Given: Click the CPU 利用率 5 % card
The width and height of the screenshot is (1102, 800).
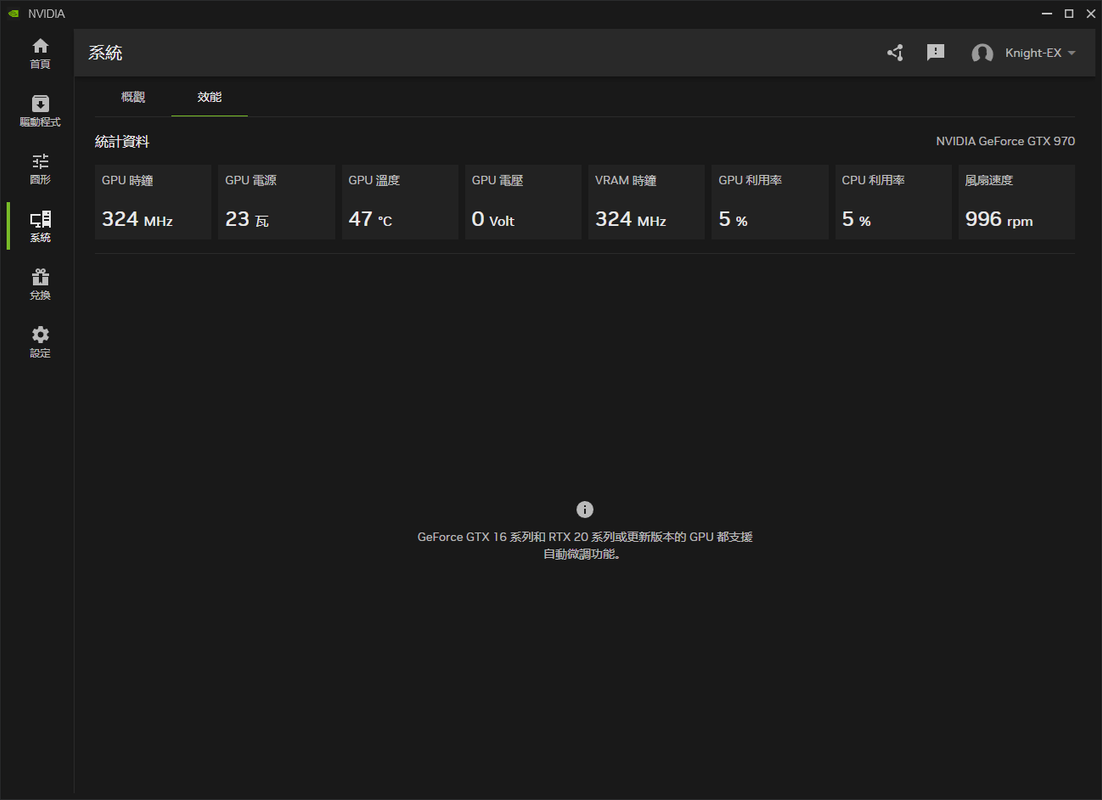Looking at the screenshot, I should [x=893, y=202].
